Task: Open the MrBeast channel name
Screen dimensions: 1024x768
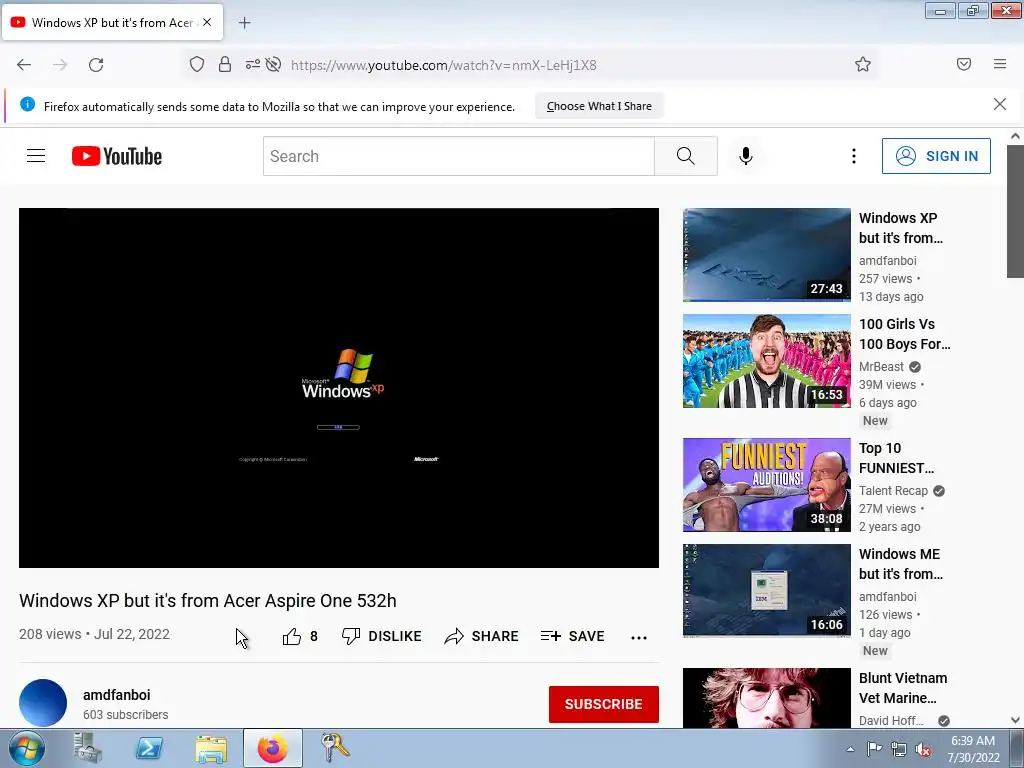Action: (881, 366)
